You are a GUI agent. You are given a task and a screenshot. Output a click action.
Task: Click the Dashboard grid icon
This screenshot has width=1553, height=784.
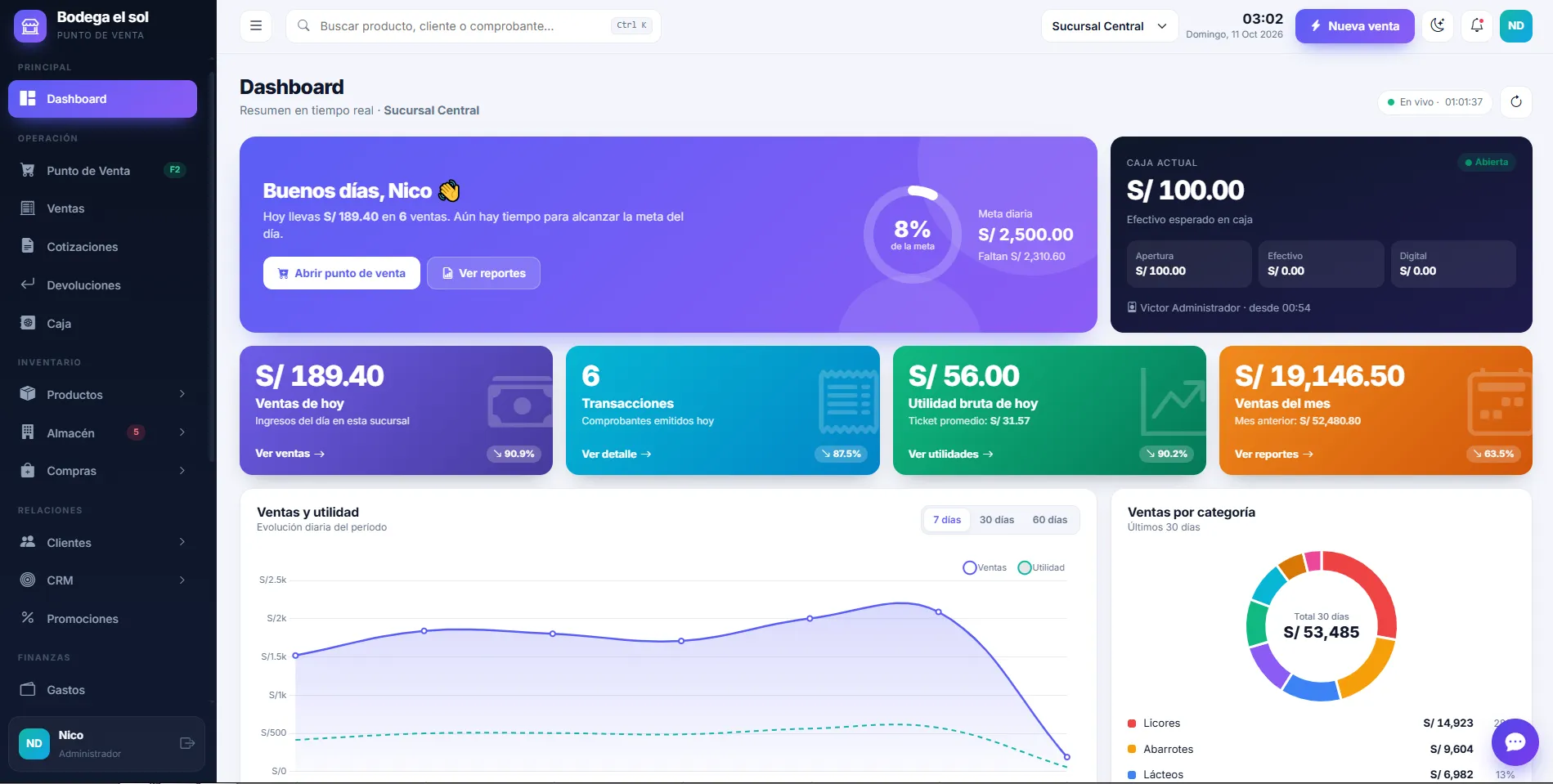28,98
